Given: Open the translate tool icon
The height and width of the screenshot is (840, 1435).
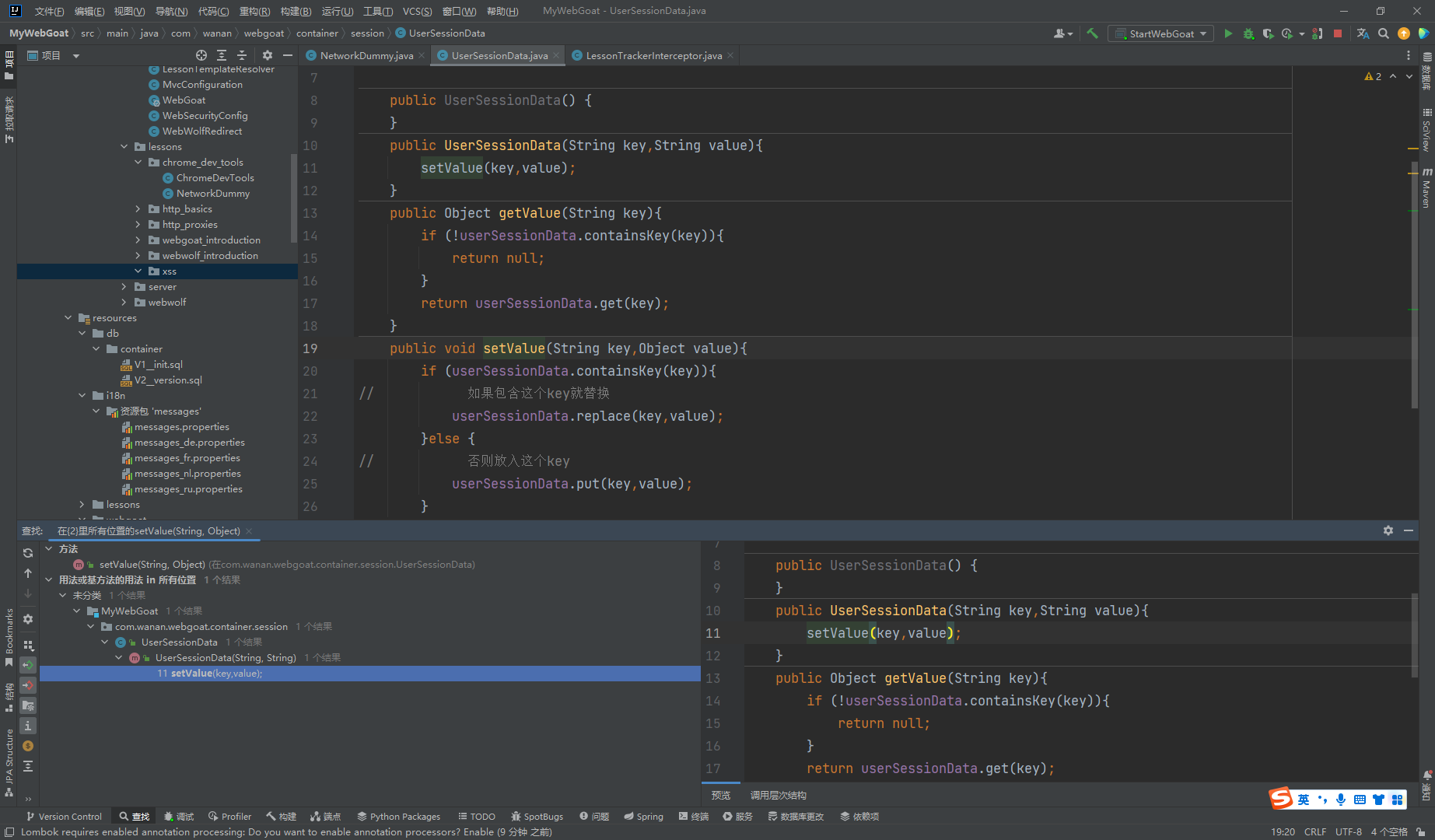Looking at the screenshot, I should (x=1363, y=33).
